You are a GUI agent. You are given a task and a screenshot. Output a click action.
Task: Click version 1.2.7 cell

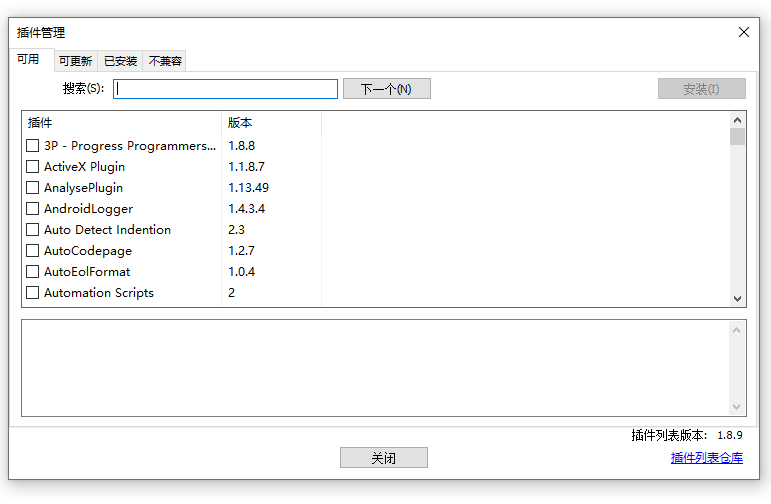tap(241, 251)
